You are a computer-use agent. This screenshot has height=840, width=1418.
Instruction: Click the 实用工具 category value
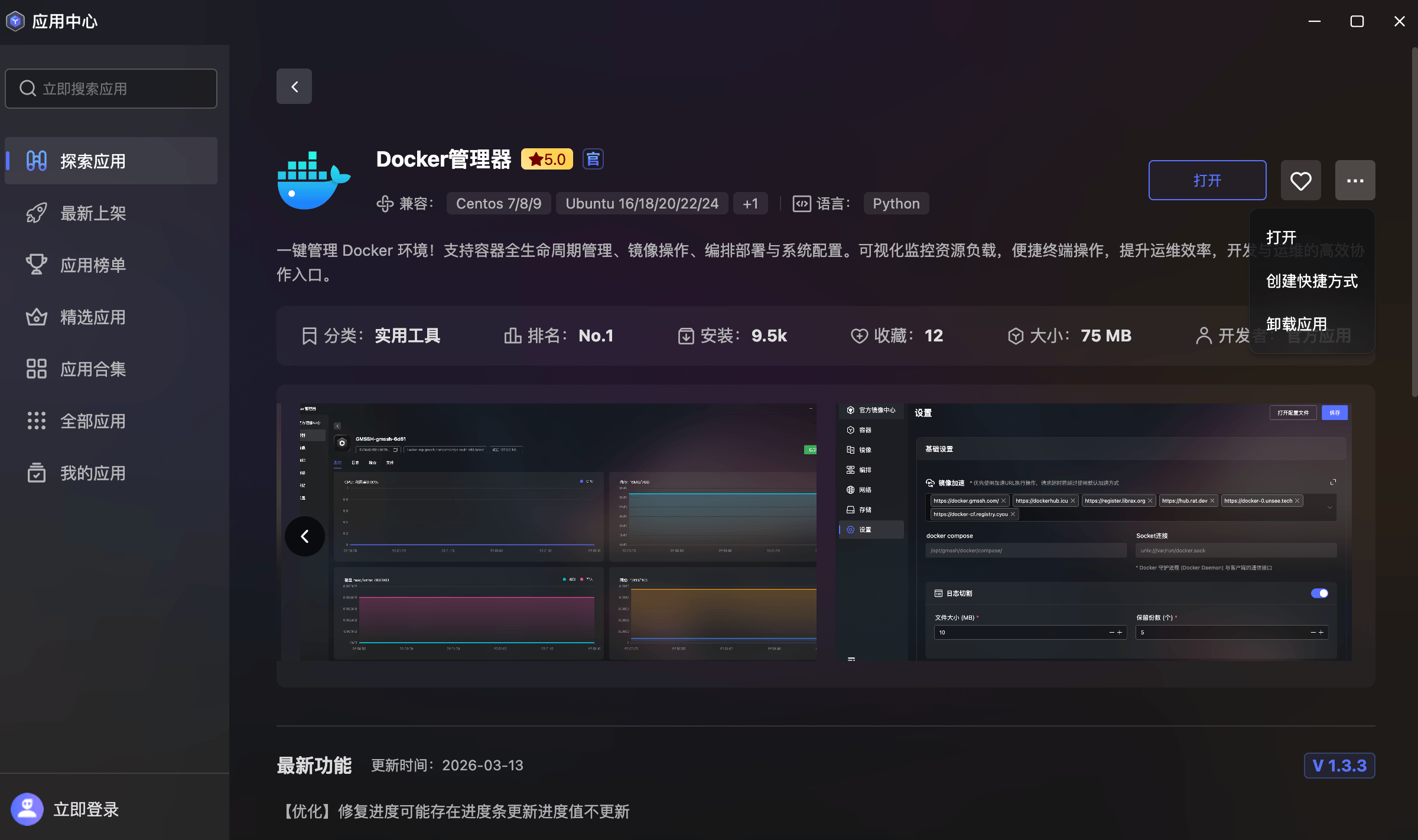point(408,336)
